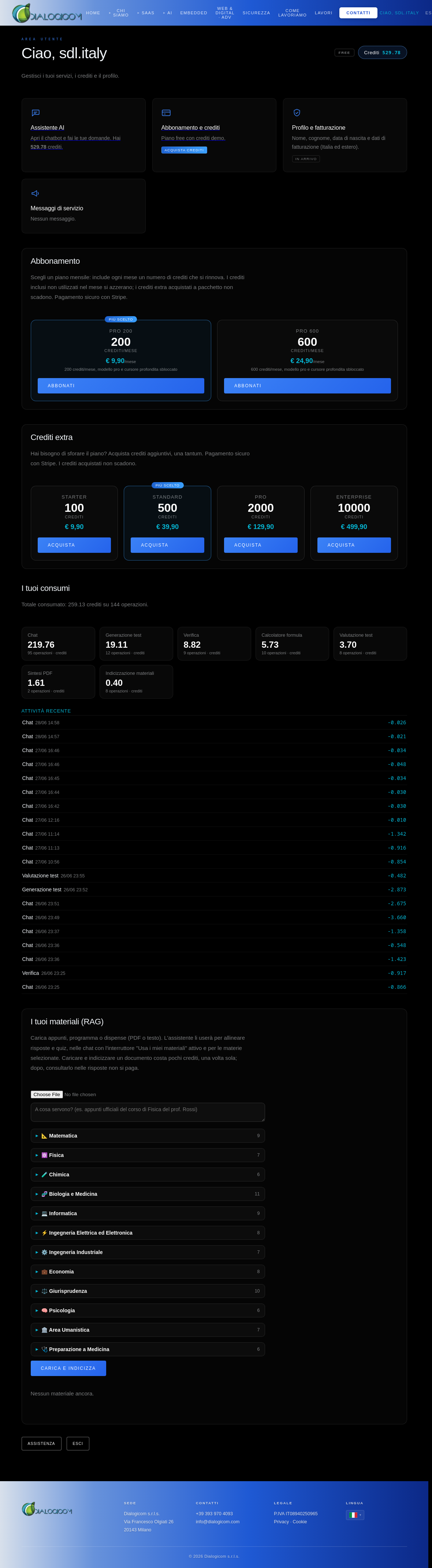Click the Dialogicom logo in the footer

pyautogui.click(x=47, y=1509)
